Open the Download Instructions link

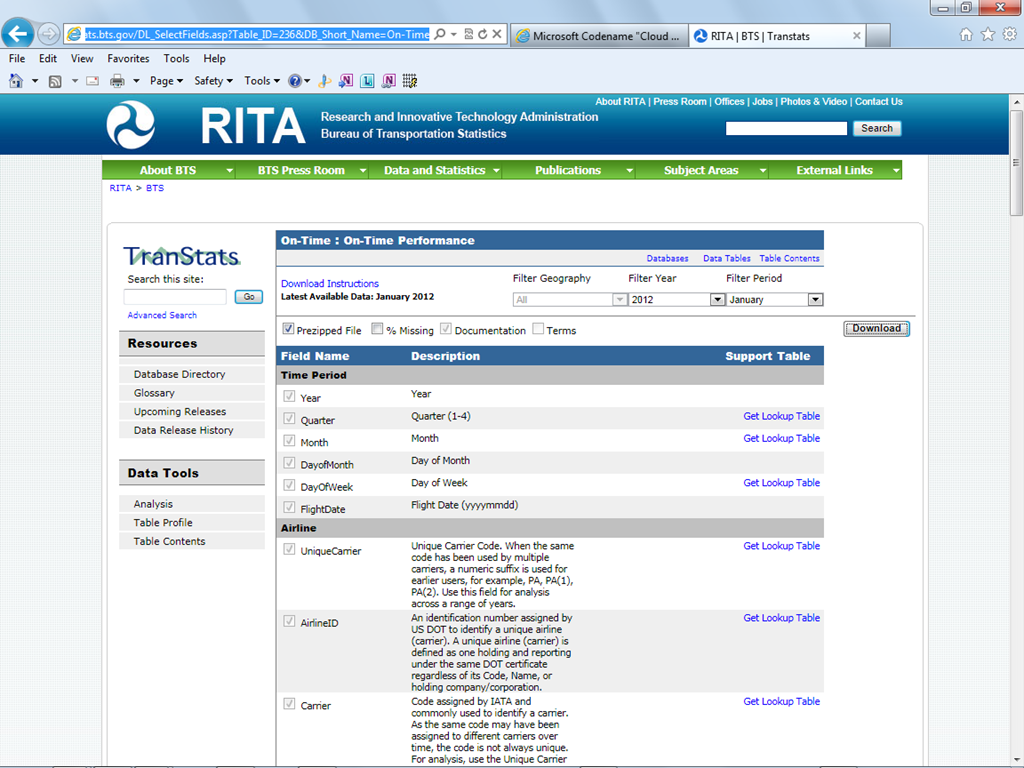coord(330,283)
